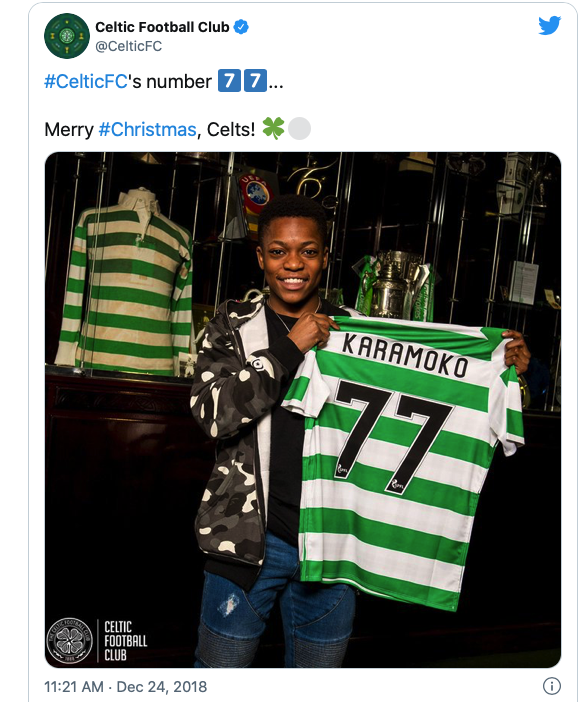Click the Celtic Football Club display name
586x702 pixels.
(162, 27)
